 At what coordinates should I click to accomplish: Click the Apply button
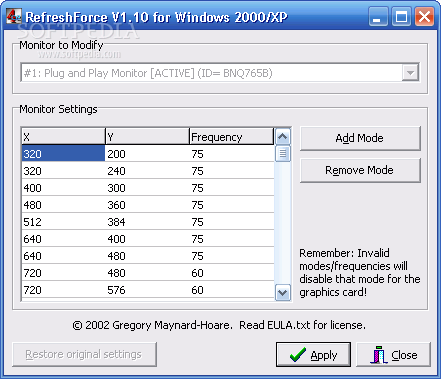tap(313, 354)
